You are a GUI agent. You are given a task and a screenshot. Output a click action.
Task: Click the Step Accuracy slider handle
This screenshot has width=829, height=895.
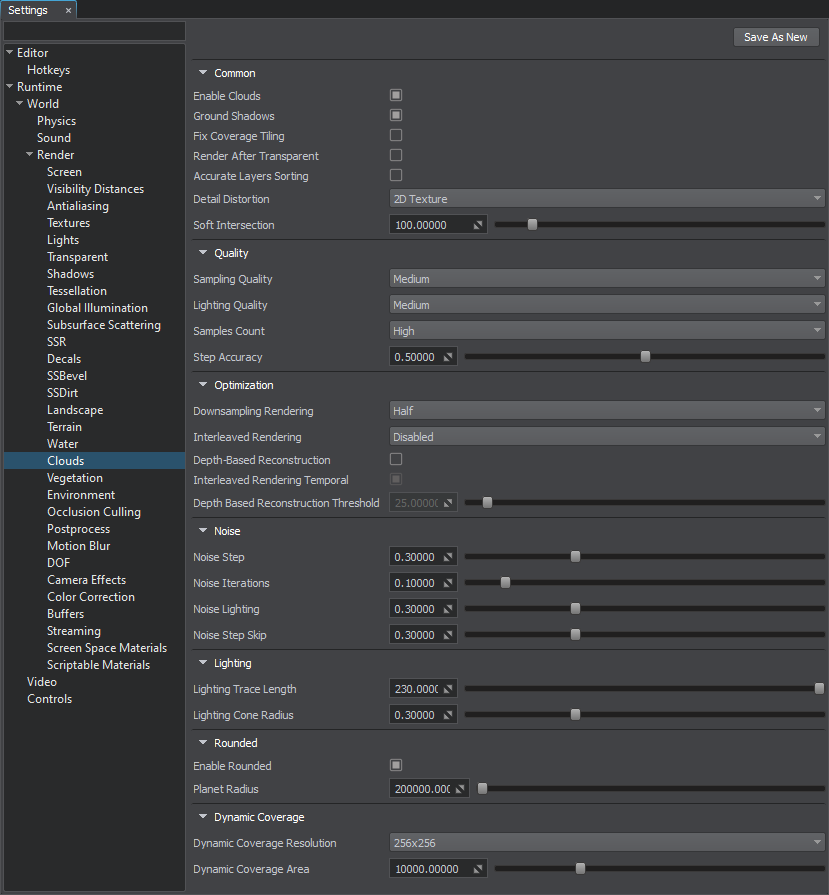point(645,357)
